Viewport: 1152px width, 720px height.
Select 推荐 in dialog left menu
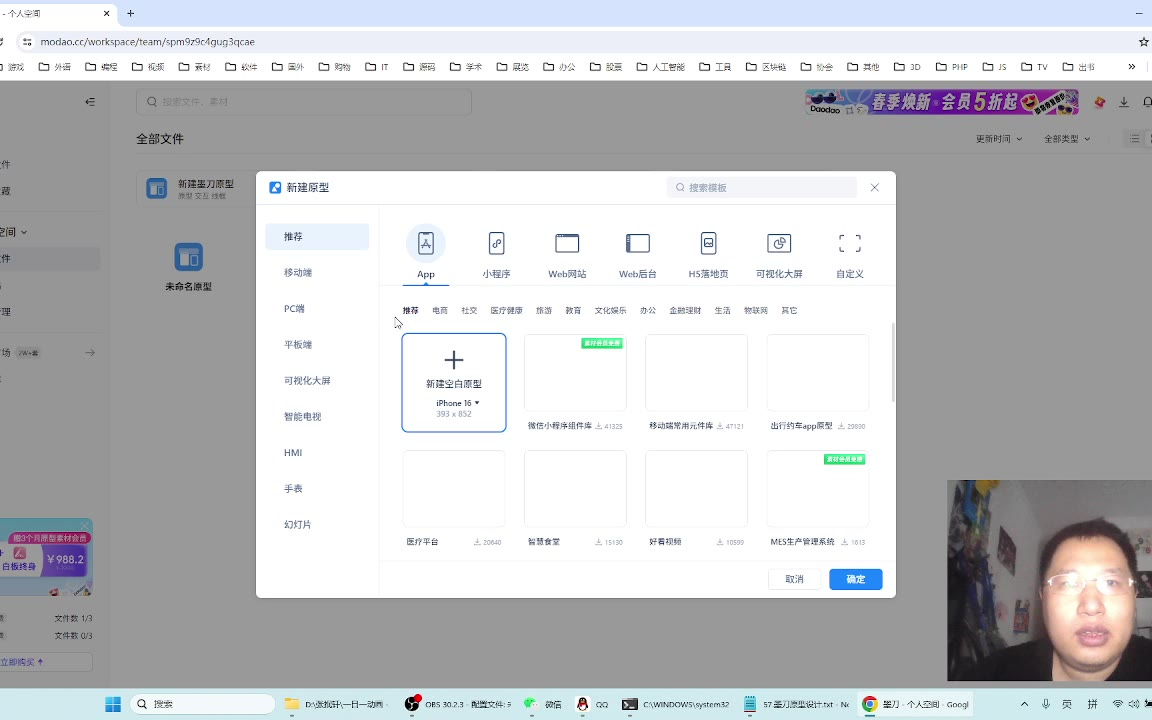[x=317, y=237]
